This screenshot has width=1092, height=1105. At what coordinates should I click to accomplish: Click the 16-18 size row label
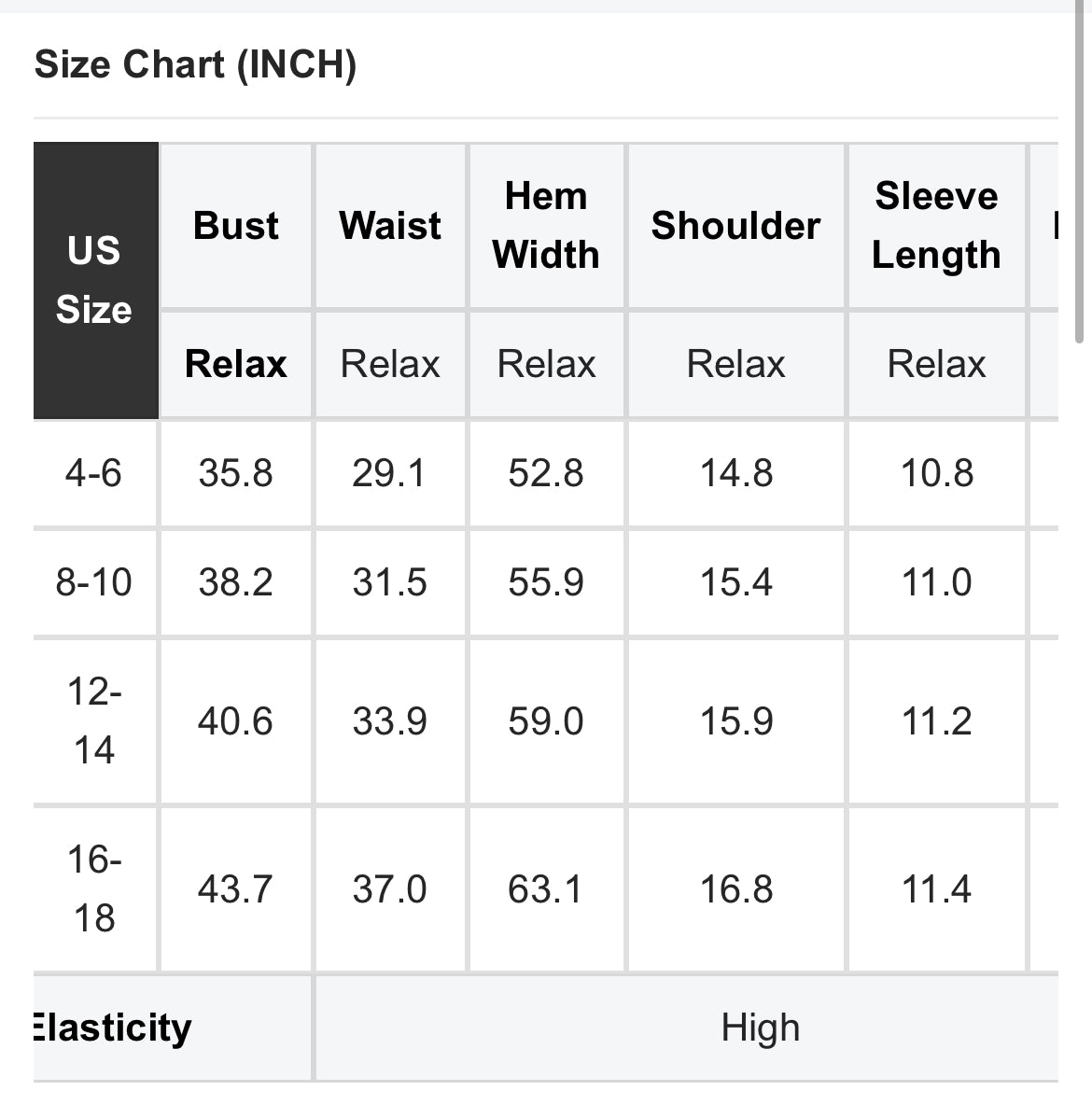pyautogui.click(x=93, y=888)
